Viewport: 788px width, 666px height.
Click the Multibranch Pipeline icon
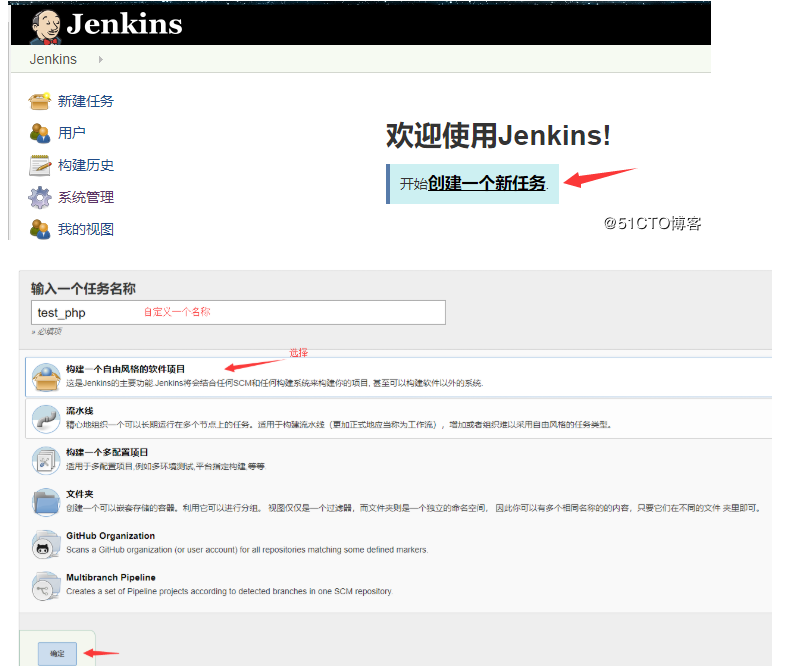pos(46,586)
